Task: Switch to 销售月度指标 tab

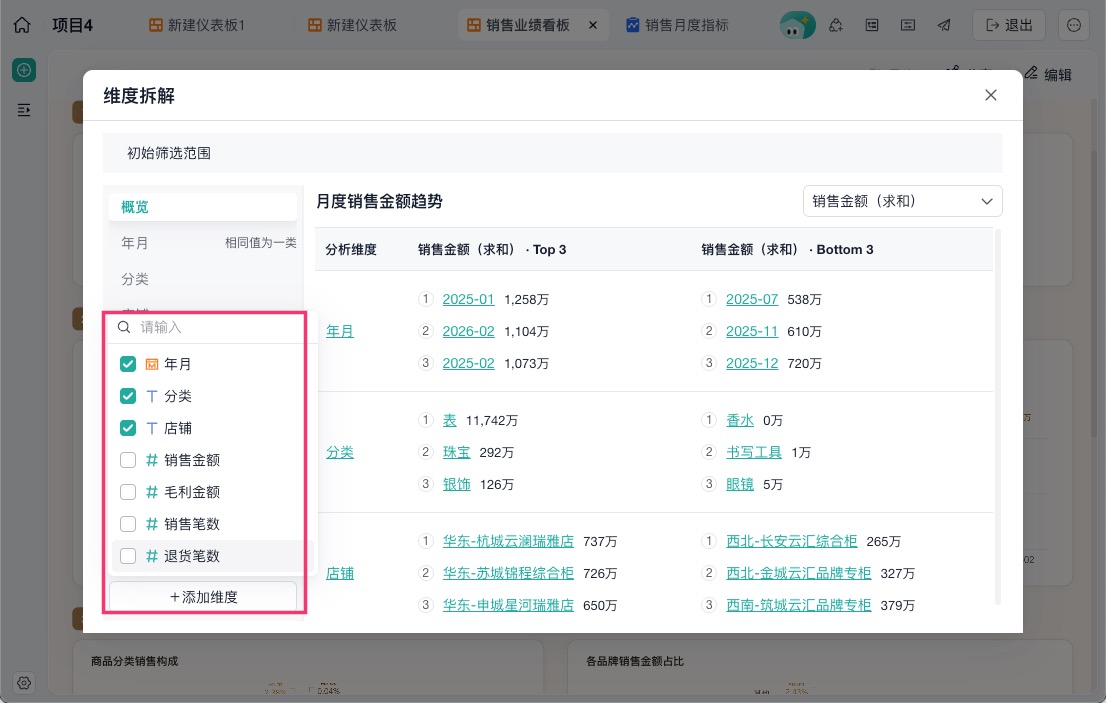Action: (677, 25)
